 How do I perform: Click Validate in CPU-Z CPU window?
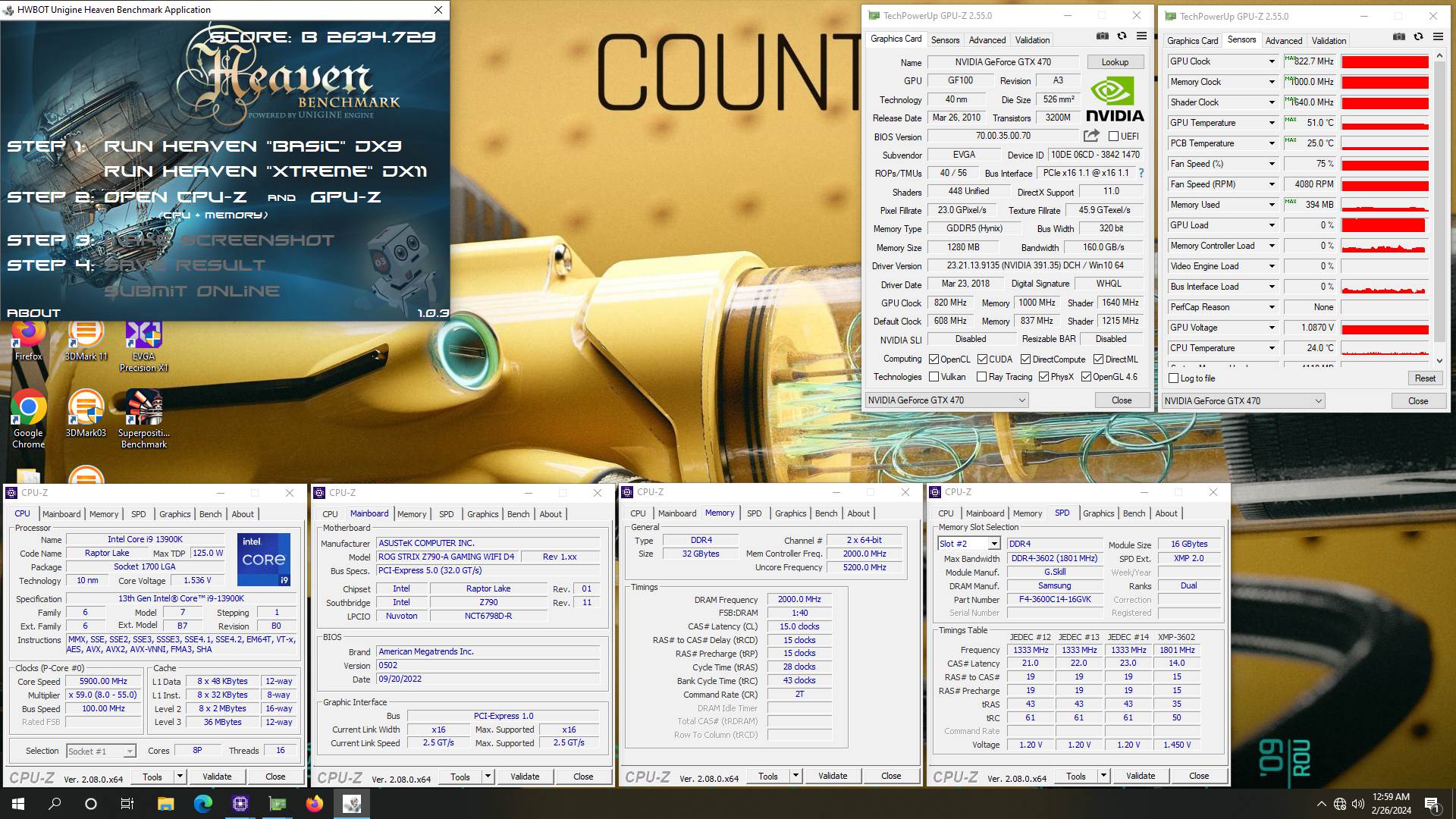(217, 777)
